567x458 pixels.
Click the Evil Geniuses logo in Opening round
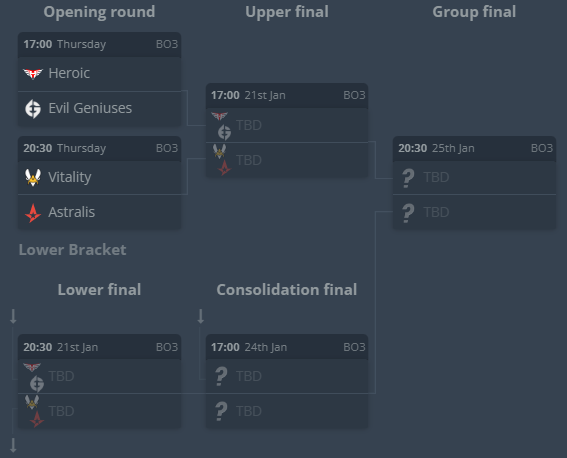coord(33,108)
